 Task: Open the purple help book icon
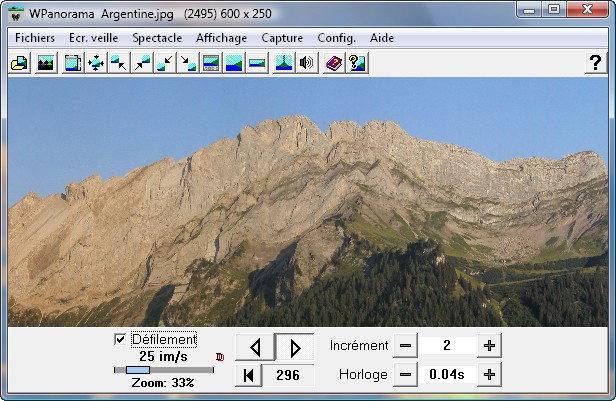334,63
